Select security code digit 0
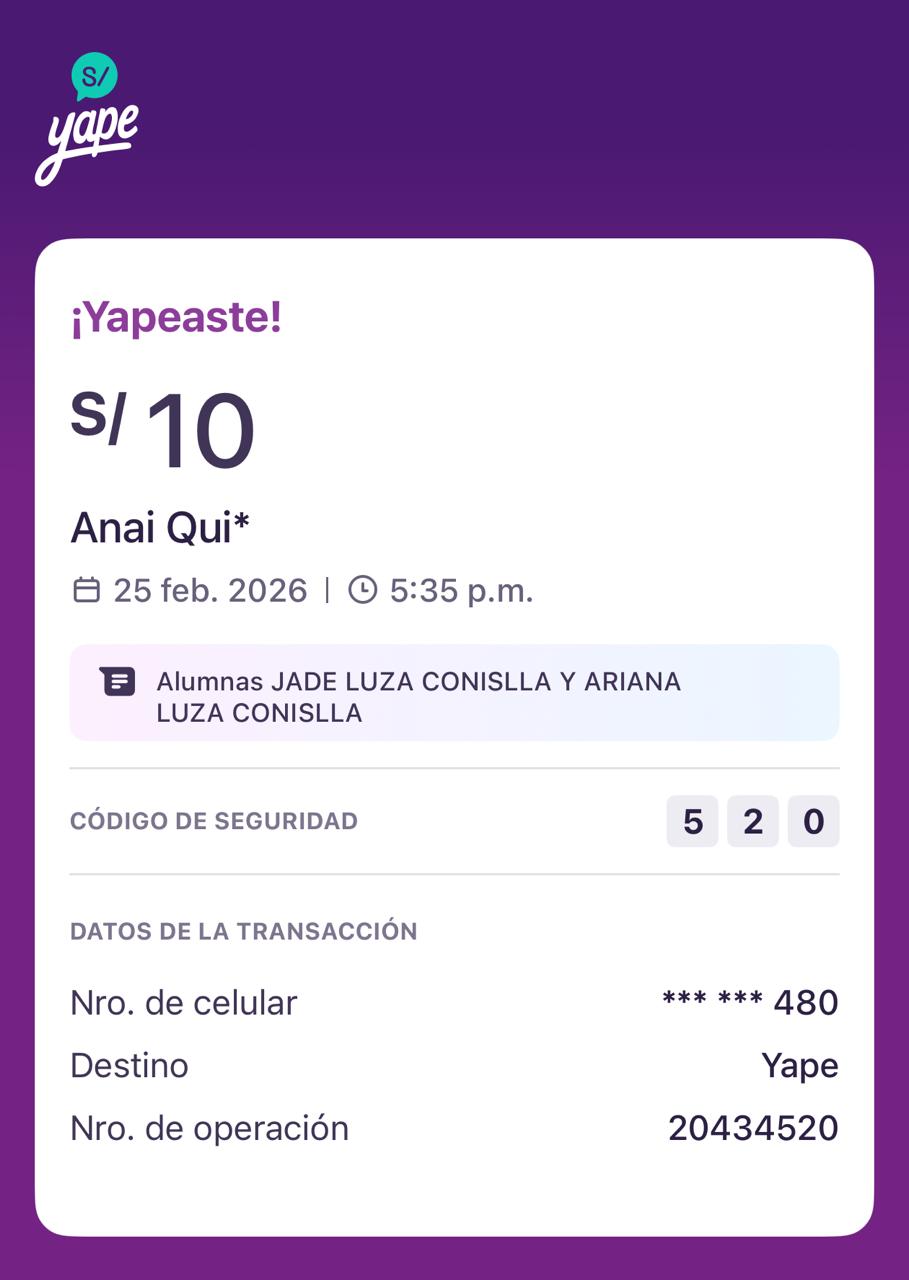 (x=813, y=822)
